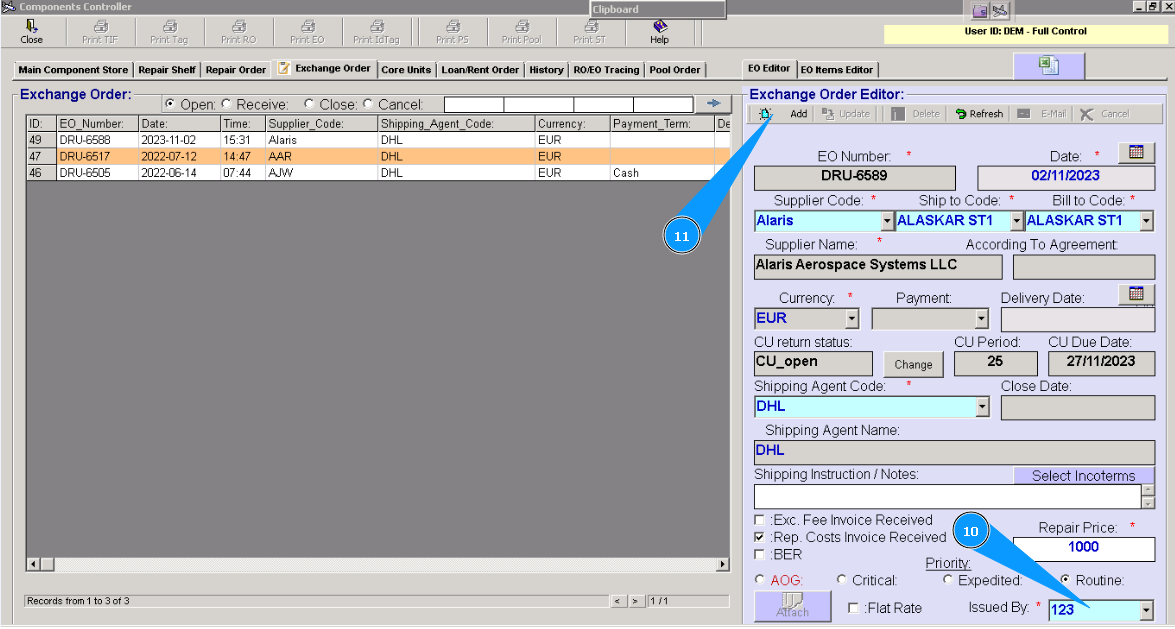Switch to Core Units tab
This screenshot has width=1175, height=629.
(406, 70)
